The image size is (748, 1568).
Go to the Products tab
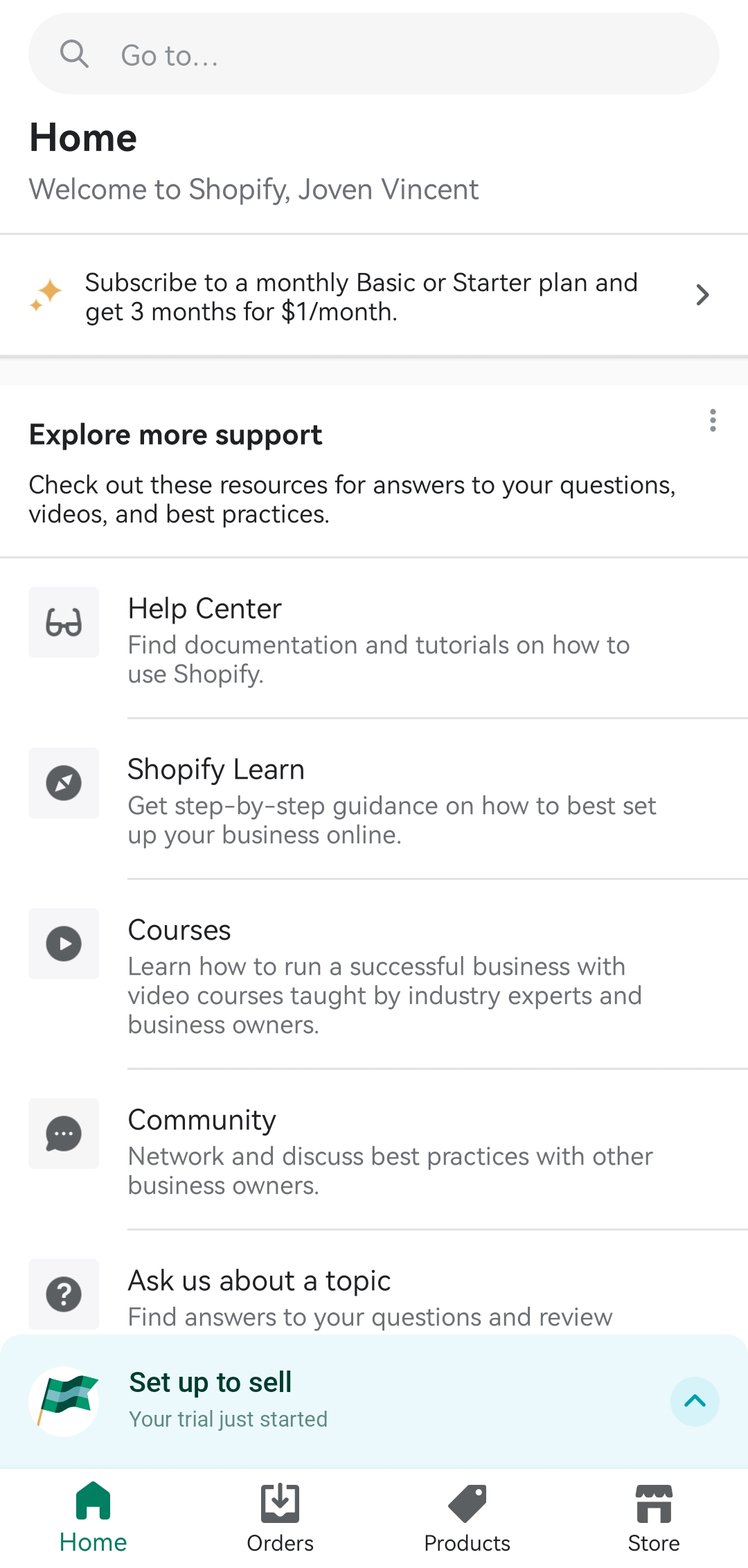[x=467, y=1517]
